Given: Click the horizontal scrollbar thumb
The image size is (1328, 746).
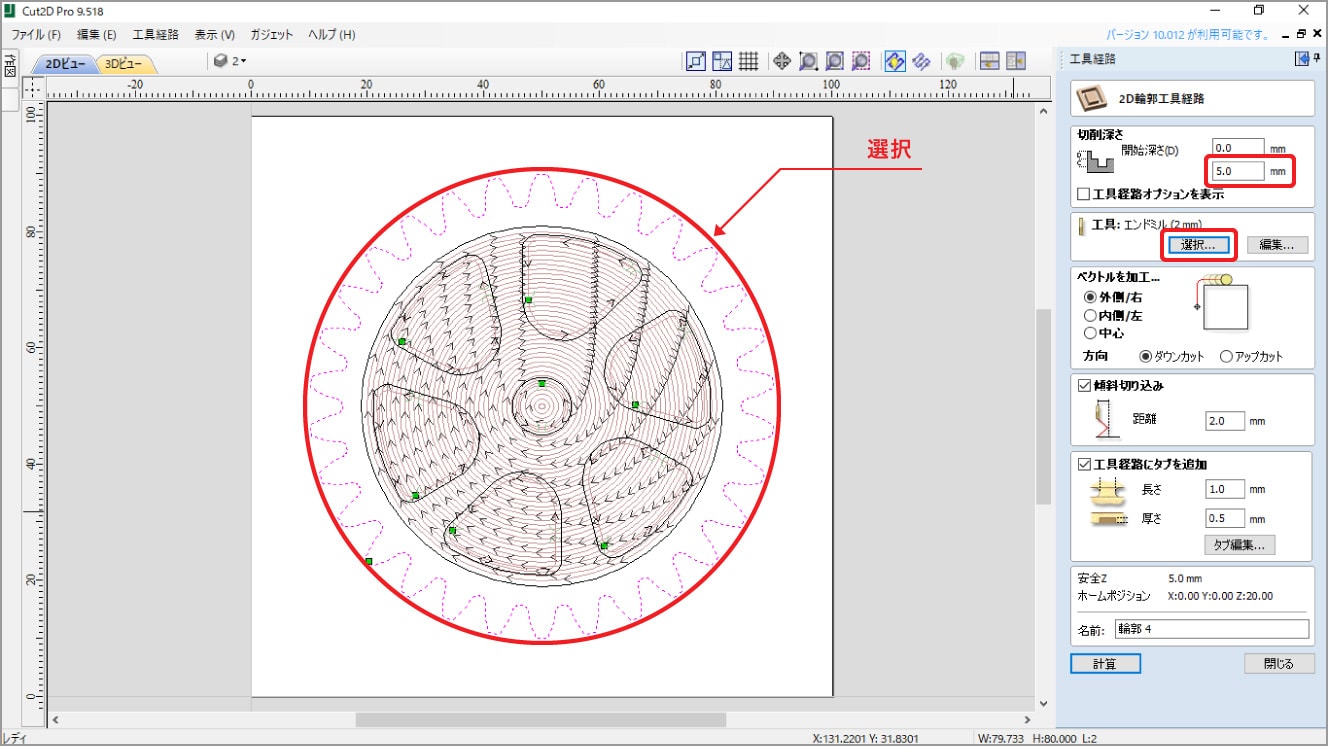Looking at the screenshot, I should [540, 719].
